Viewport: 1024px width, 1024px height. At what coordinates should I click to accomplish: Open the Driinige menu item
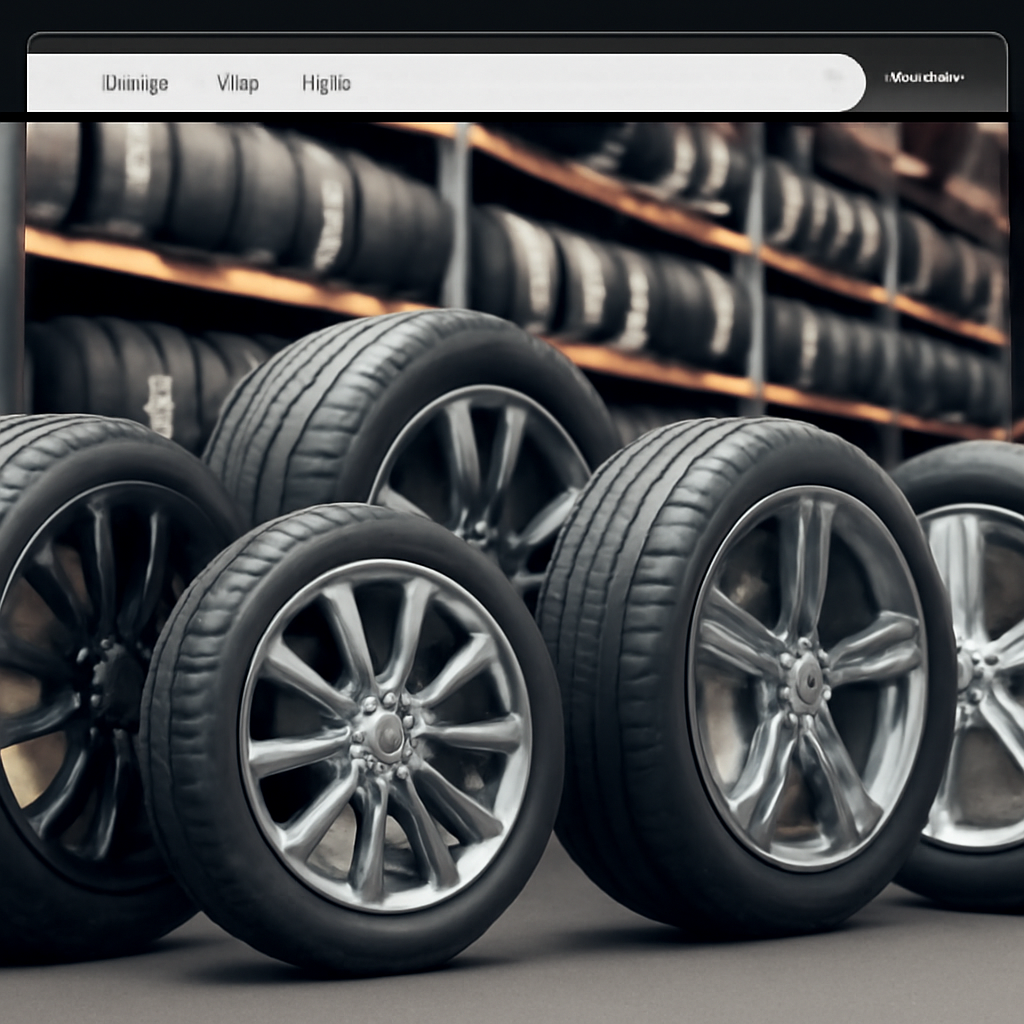pyautogui.click(x=135, y=83)
